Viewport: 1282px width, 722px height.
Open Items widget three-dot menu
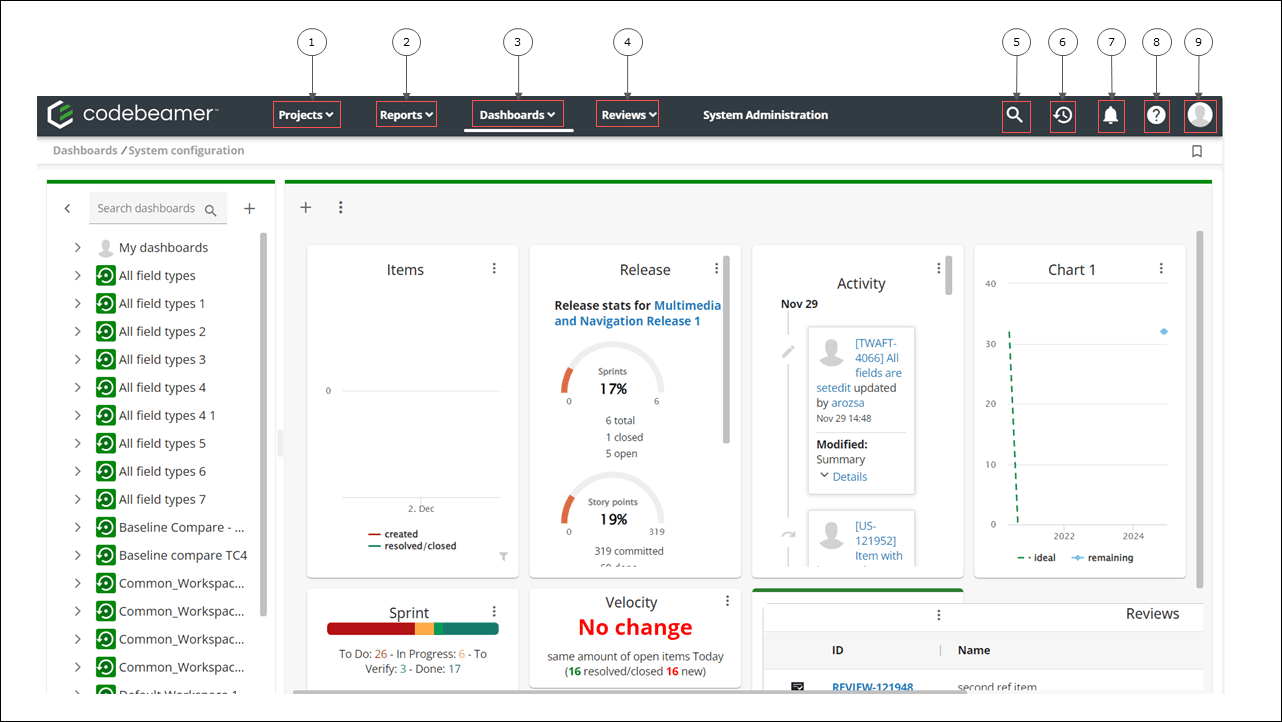(x=494, y=268)
